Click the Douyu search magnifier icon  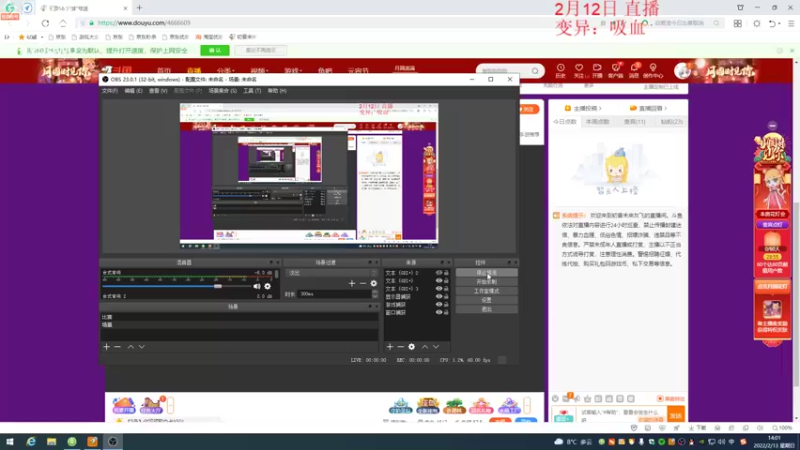coord(535,71)
